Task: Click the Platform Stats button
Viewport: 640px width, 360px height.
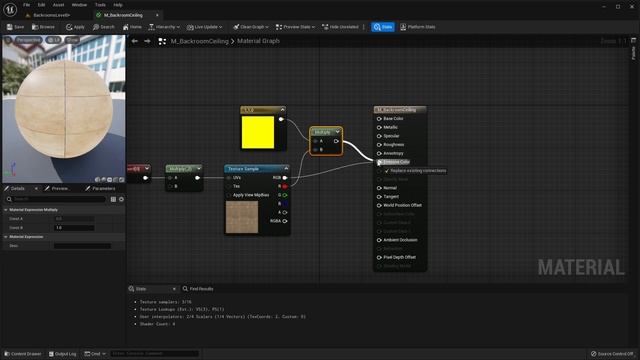Action: [x=418, y=27]
